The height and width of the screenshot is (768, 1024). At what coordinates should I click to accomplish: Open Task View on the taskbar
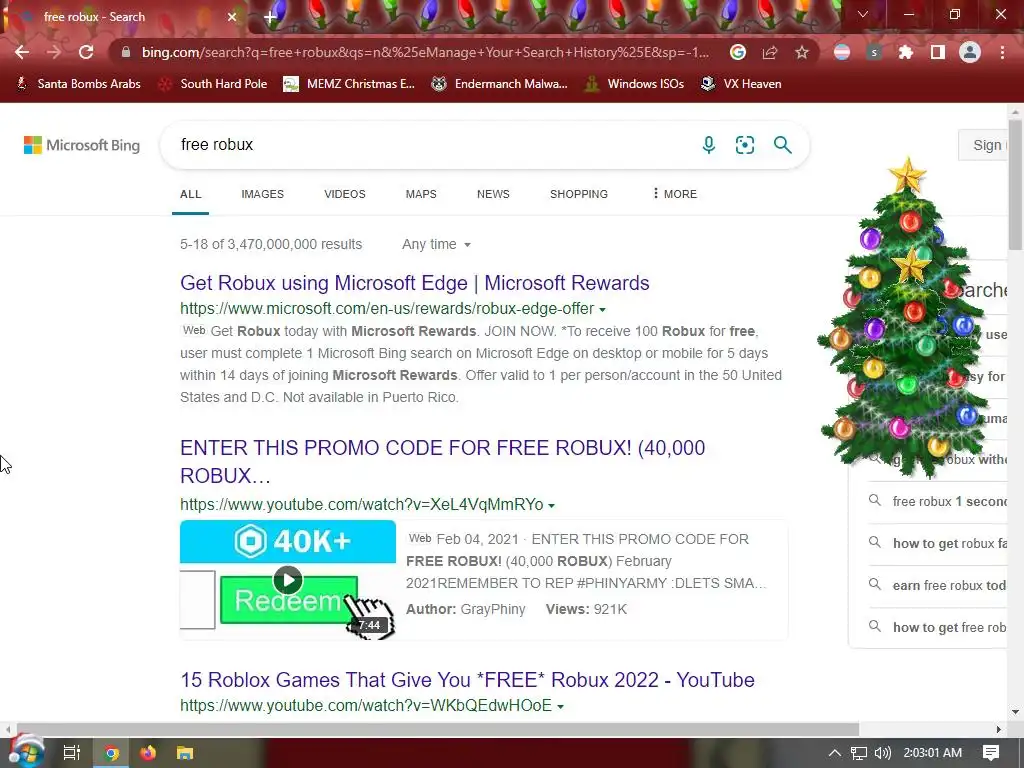pyautogui.click(x=72, y=753)
